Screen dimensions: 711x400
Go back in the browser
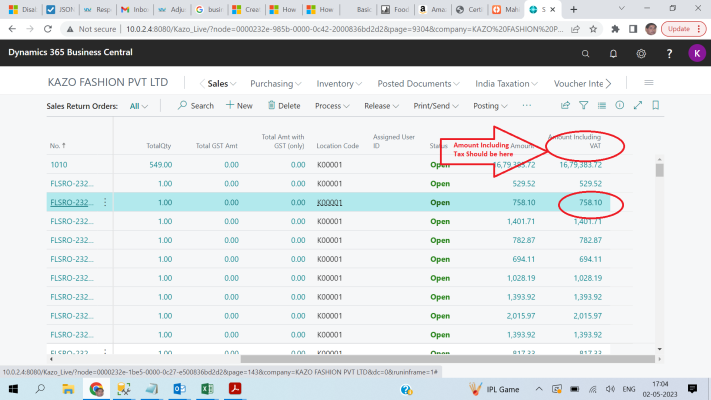(12, 29)
